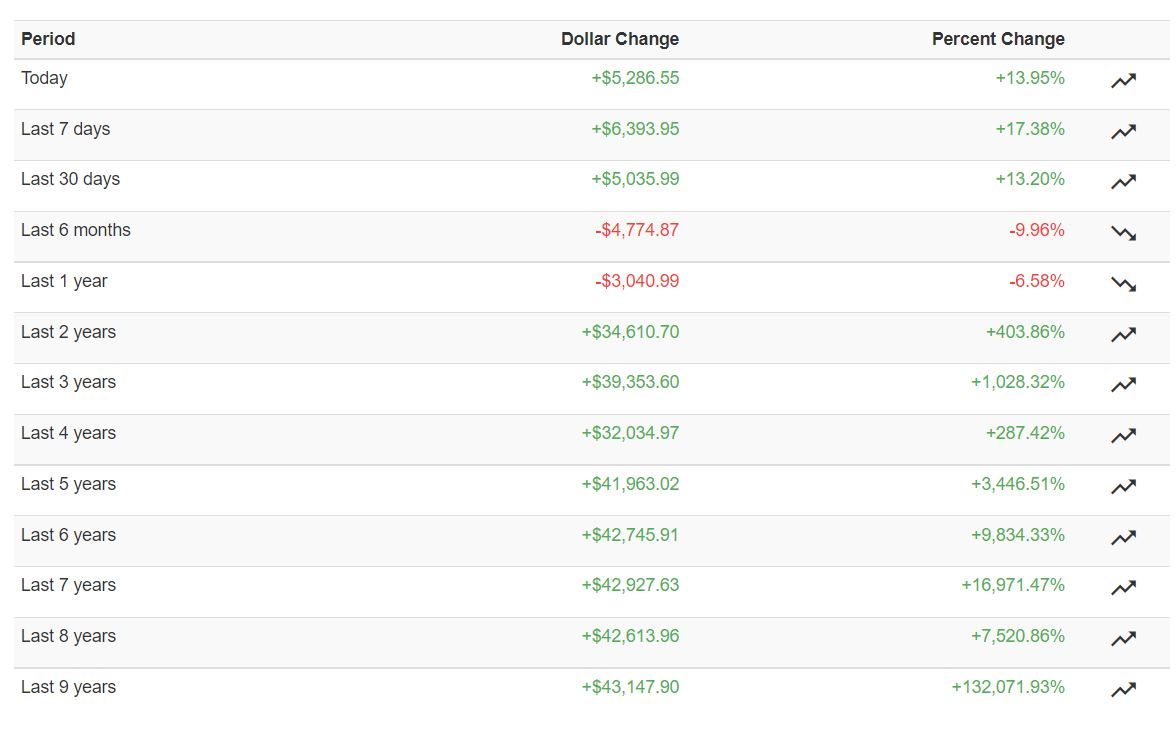Click the +9,834.33% percent value
Image resolution: width=1176 pixels, height=732 pixels.
coord(1018,535)
